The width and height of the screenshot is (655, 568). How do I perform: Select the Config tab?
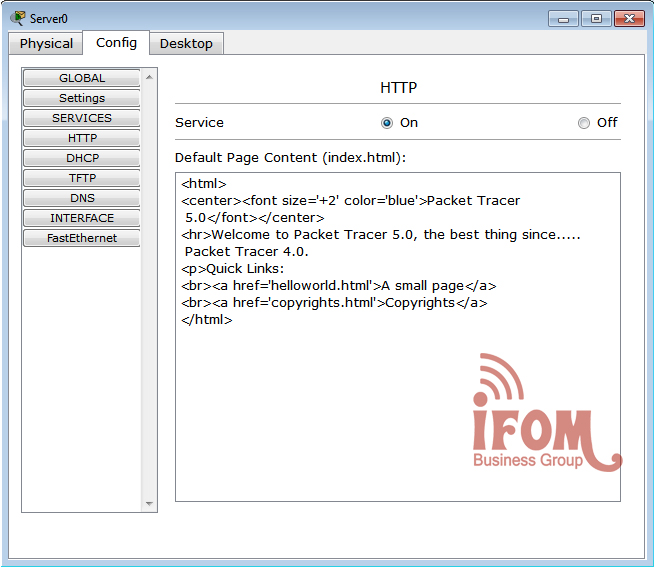coord(116,42)
